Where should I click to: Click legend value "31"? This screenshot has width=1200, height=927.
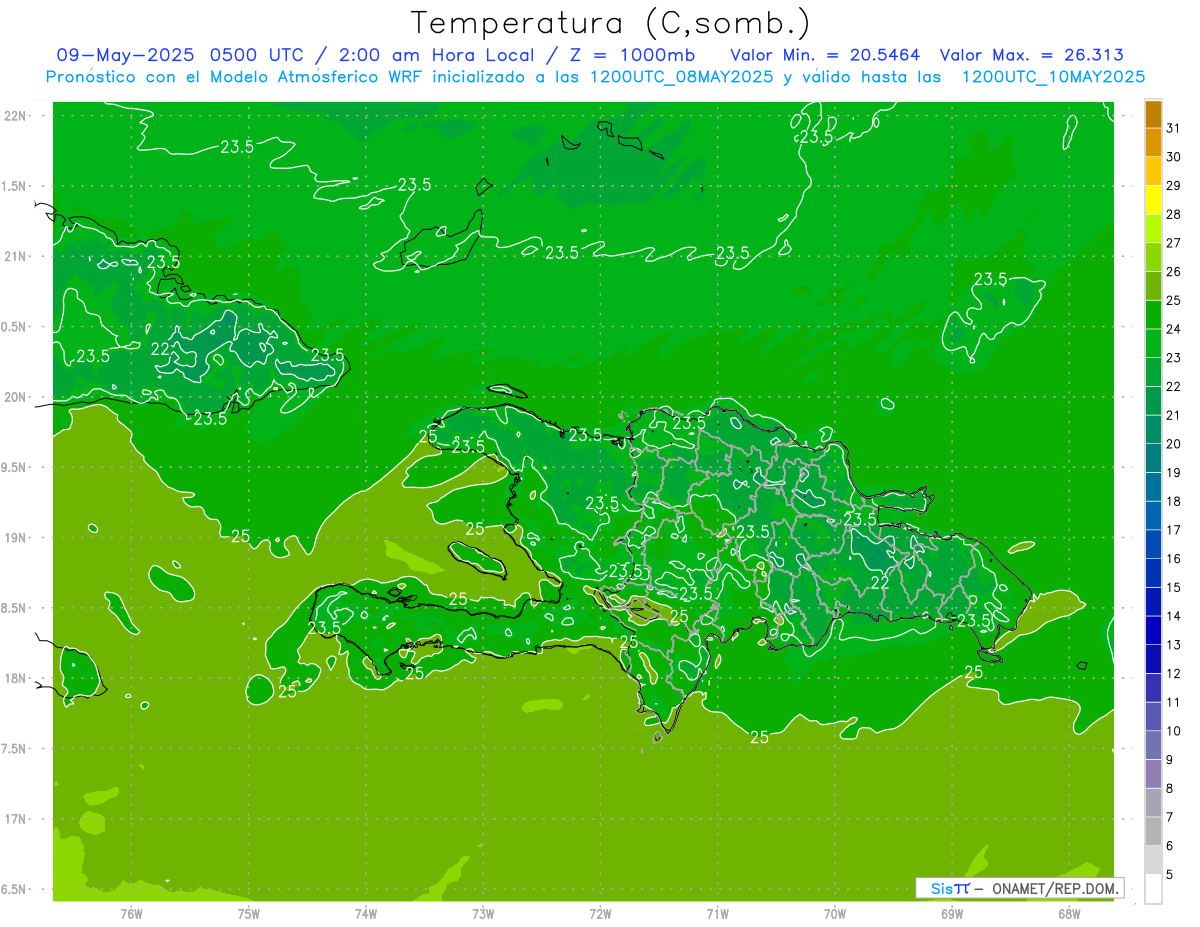pos(1174,128)
